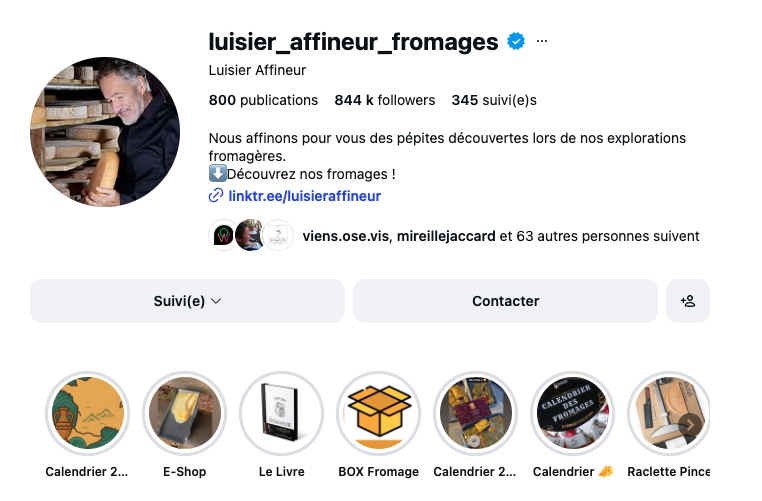Open the Suivi(e) dropdown button
The height and width of the screenshot is (501, 762).
pos(187,301)
